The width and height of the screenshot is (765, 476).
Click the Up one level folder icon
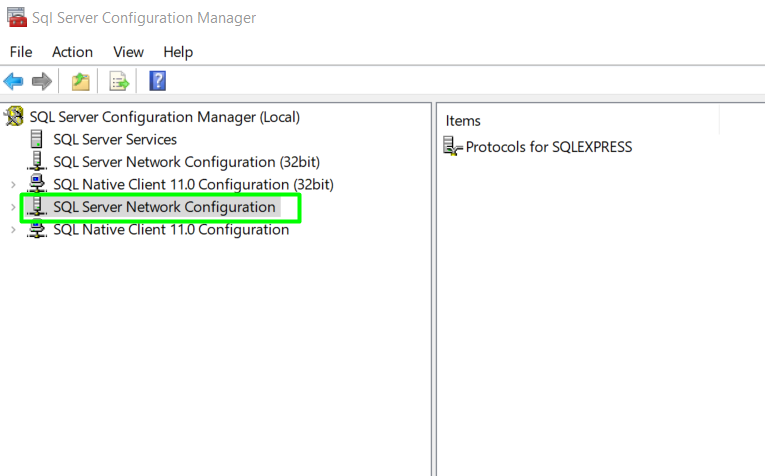tap(81, 81)
